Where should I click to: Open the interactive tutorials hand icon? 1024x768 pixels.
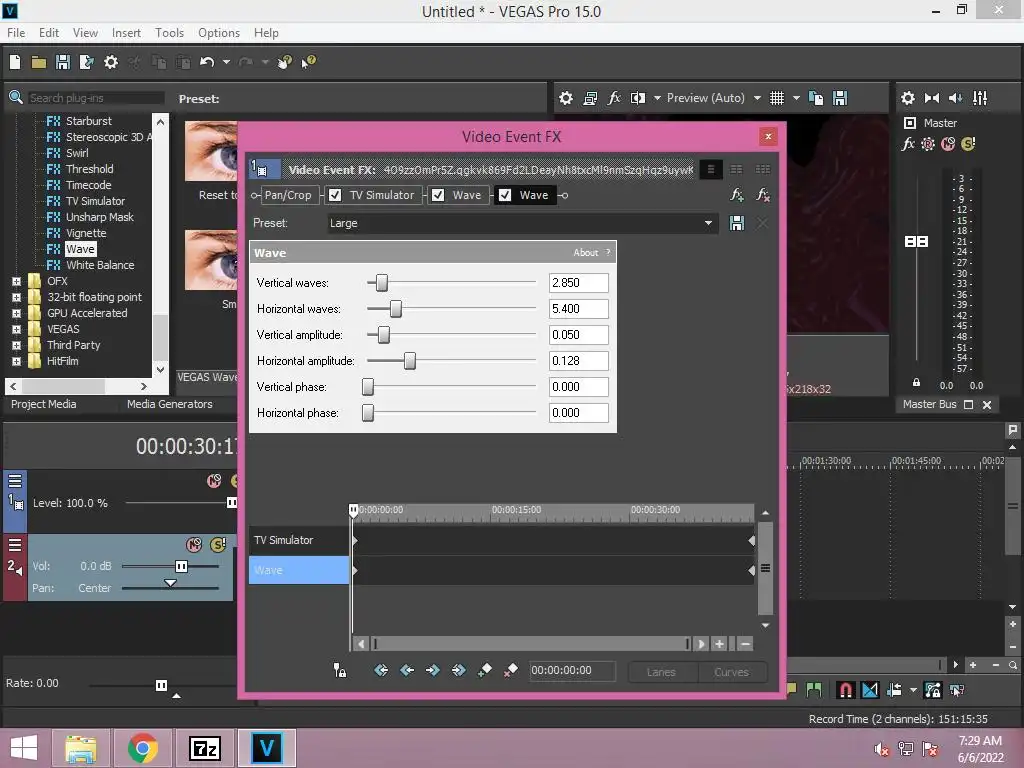285,62
